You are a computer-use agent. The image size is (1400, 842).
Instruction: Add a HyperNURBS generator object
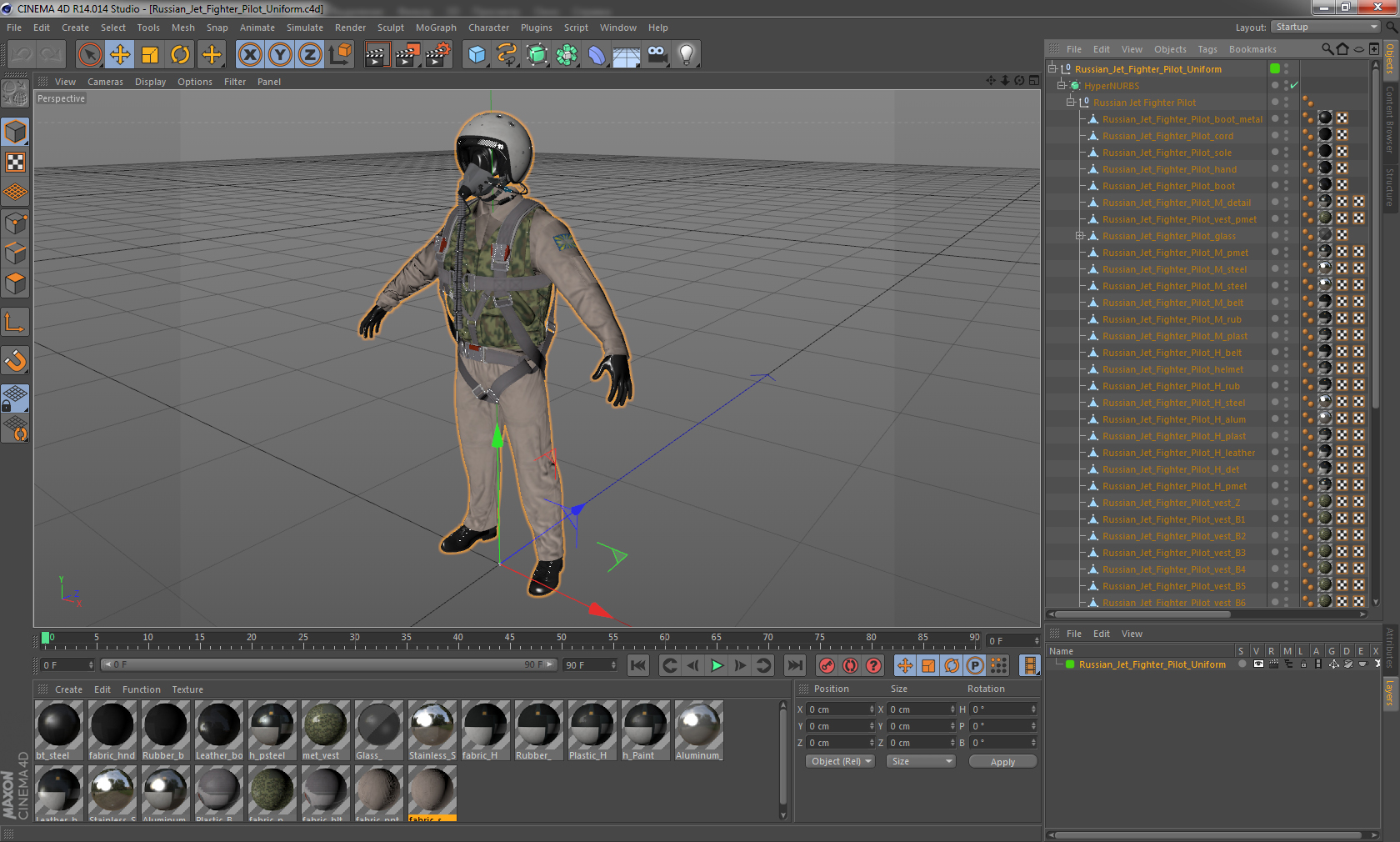(x=537, y=55)
